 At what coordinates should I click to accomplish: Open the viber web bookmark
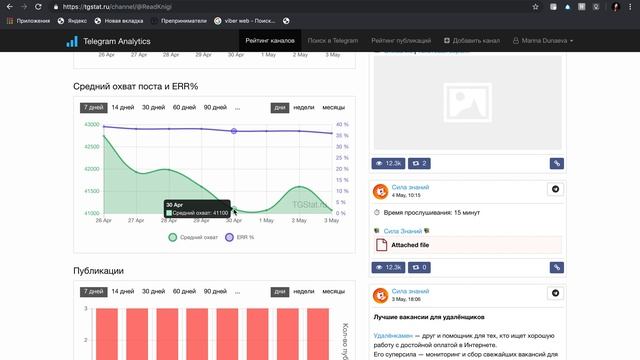click(245, 21)
